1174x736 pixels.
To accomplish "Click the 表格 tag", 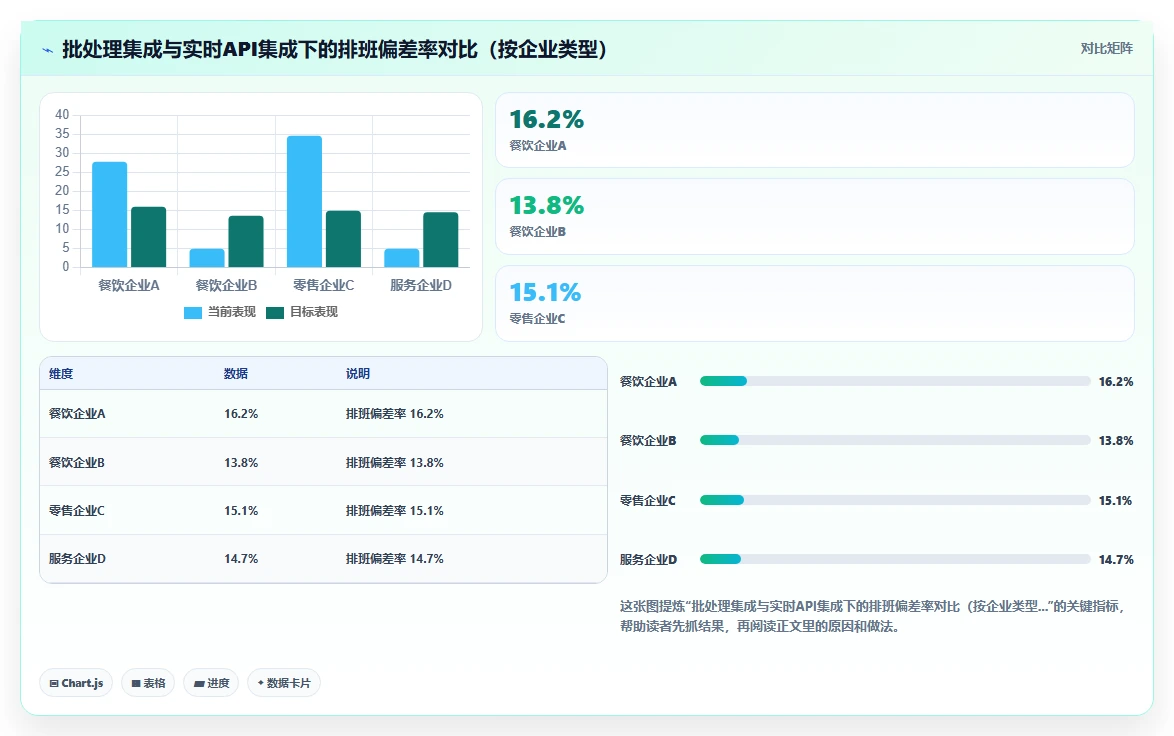I will 148,683.
